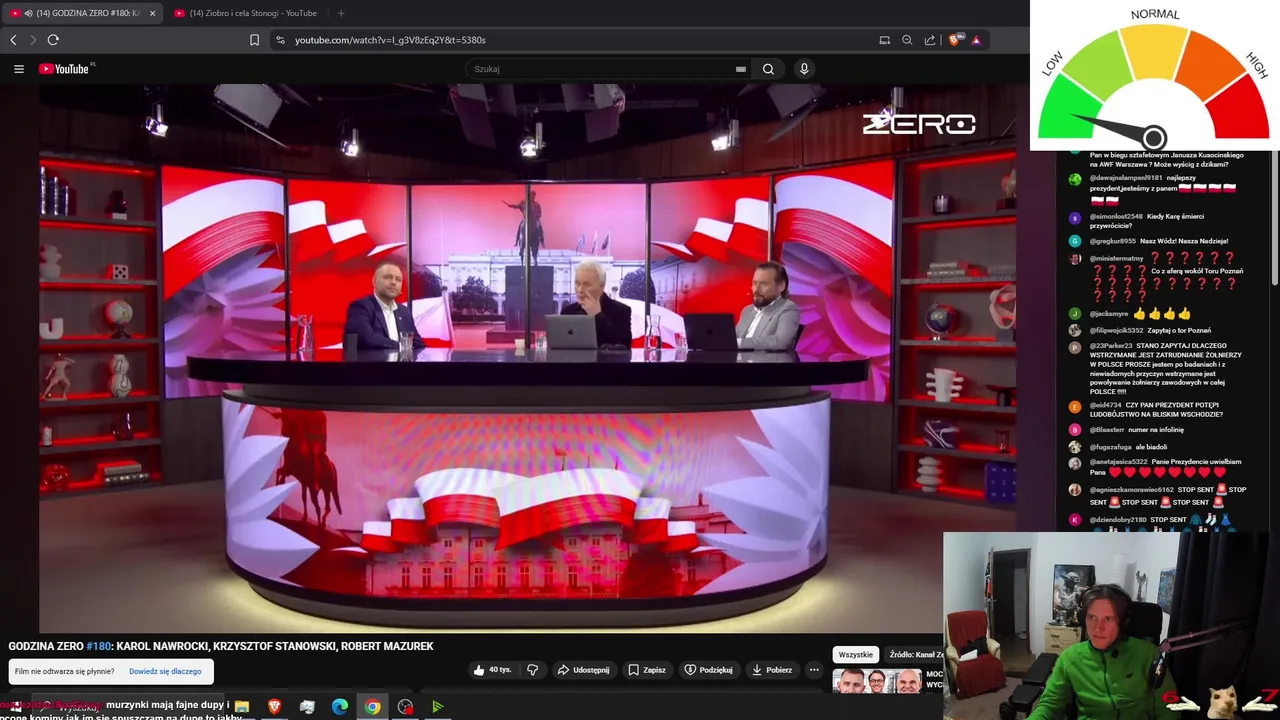
Task: Open File Explorer from the taskbar
Action: click(241, 707)
